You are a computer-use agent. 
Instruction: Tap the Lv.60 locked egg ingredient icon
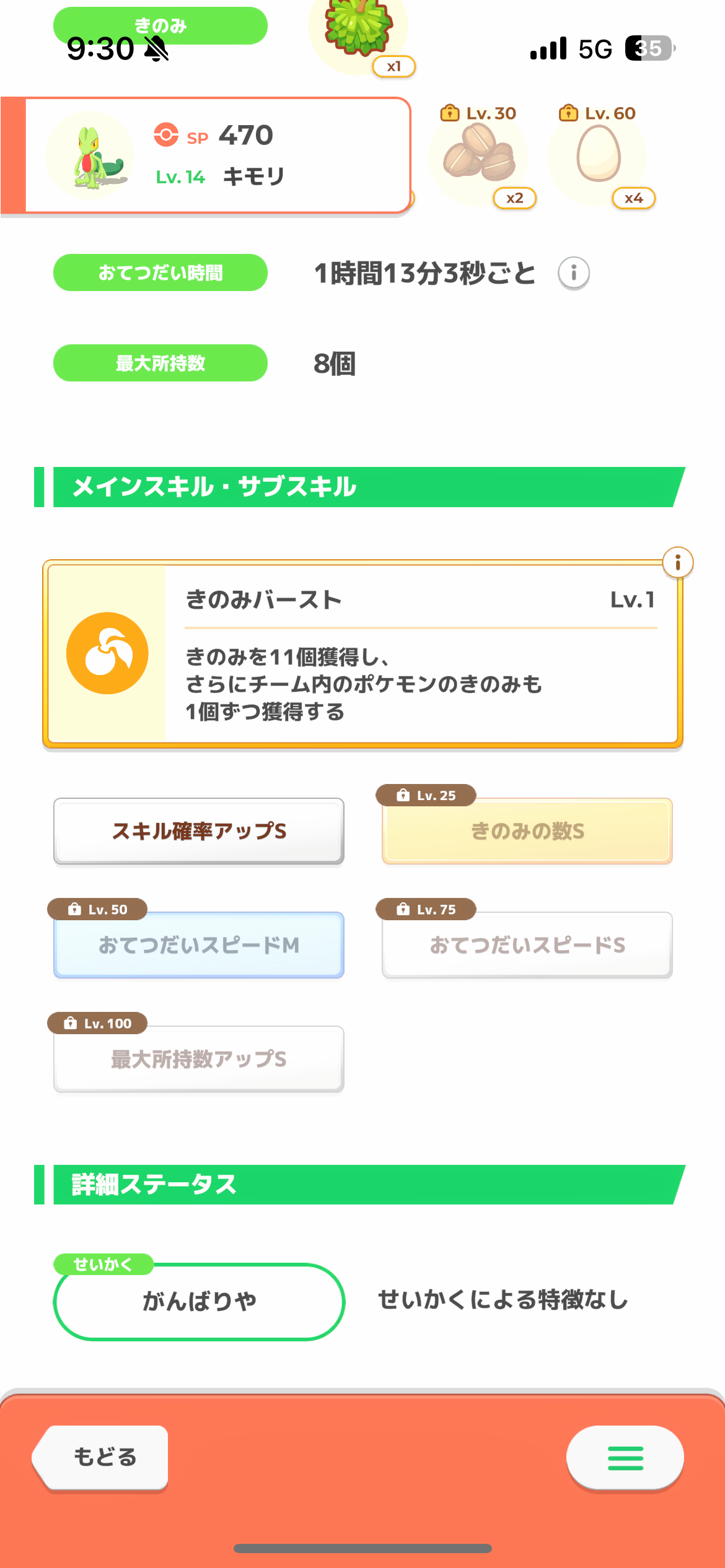point(598,154)
